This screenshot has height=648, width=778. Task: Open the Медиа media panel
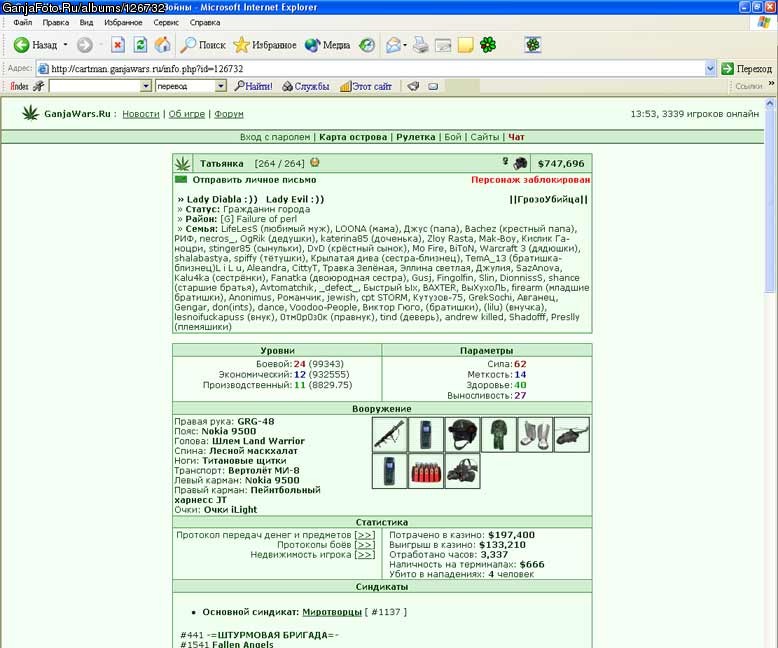coord(327,45)
